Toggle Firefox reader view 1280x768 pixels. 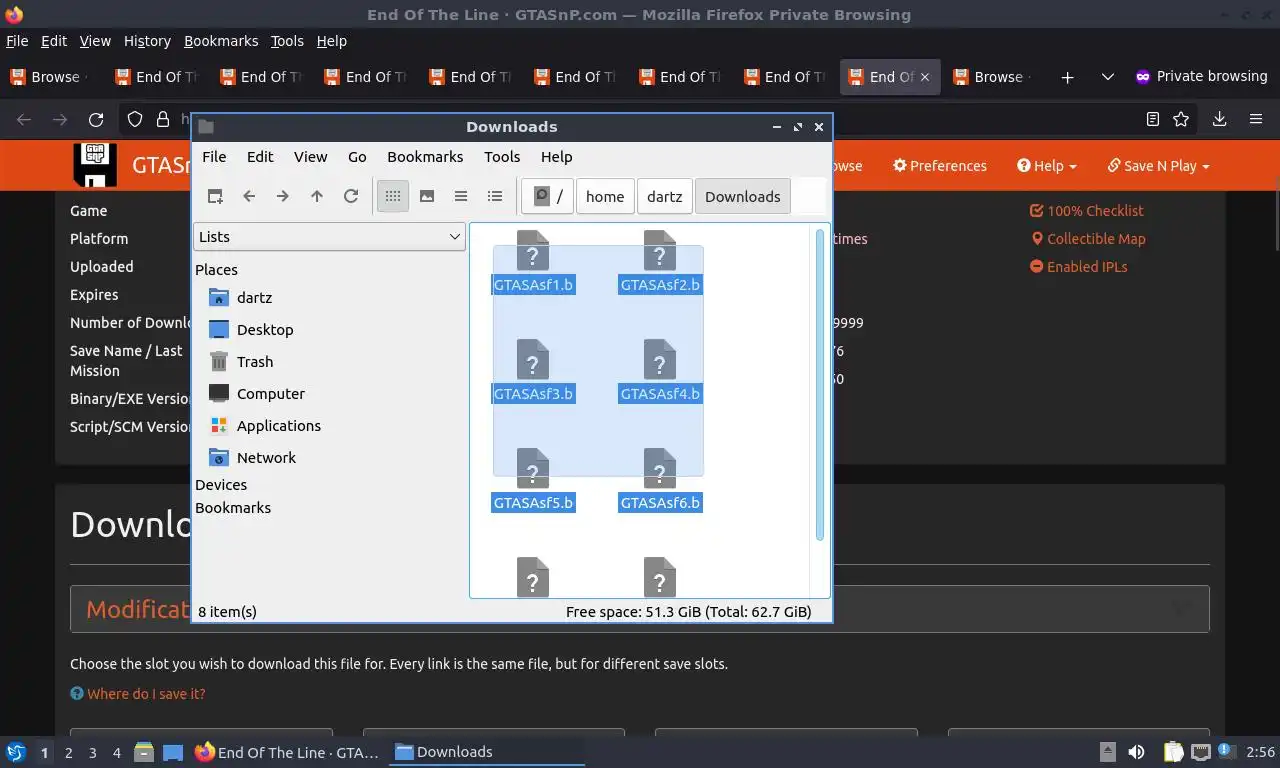click(x=1153, y=119)
